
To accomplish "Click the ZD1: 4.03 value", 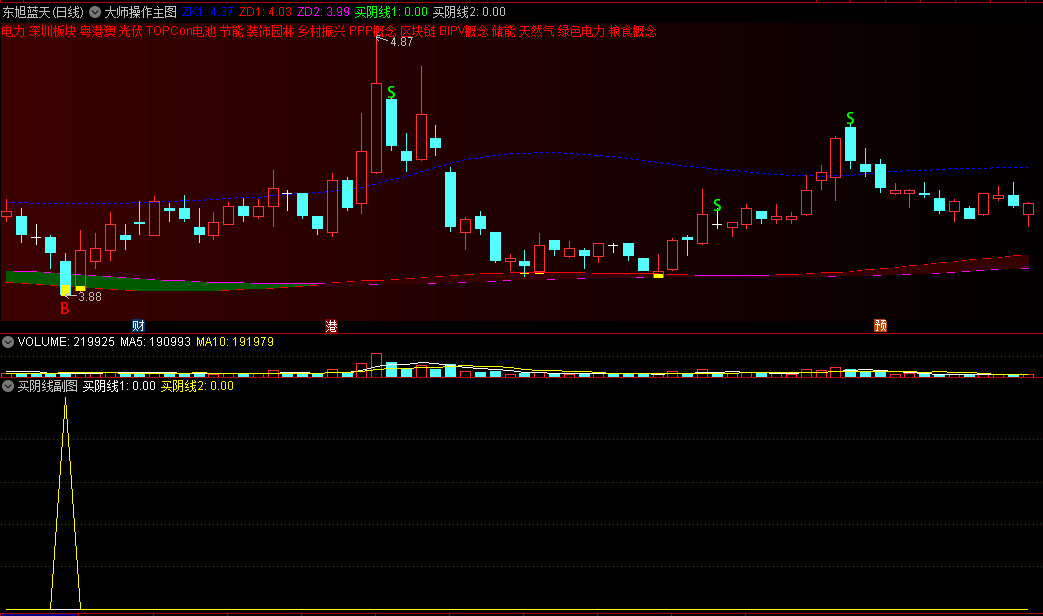I will [265, 12].
